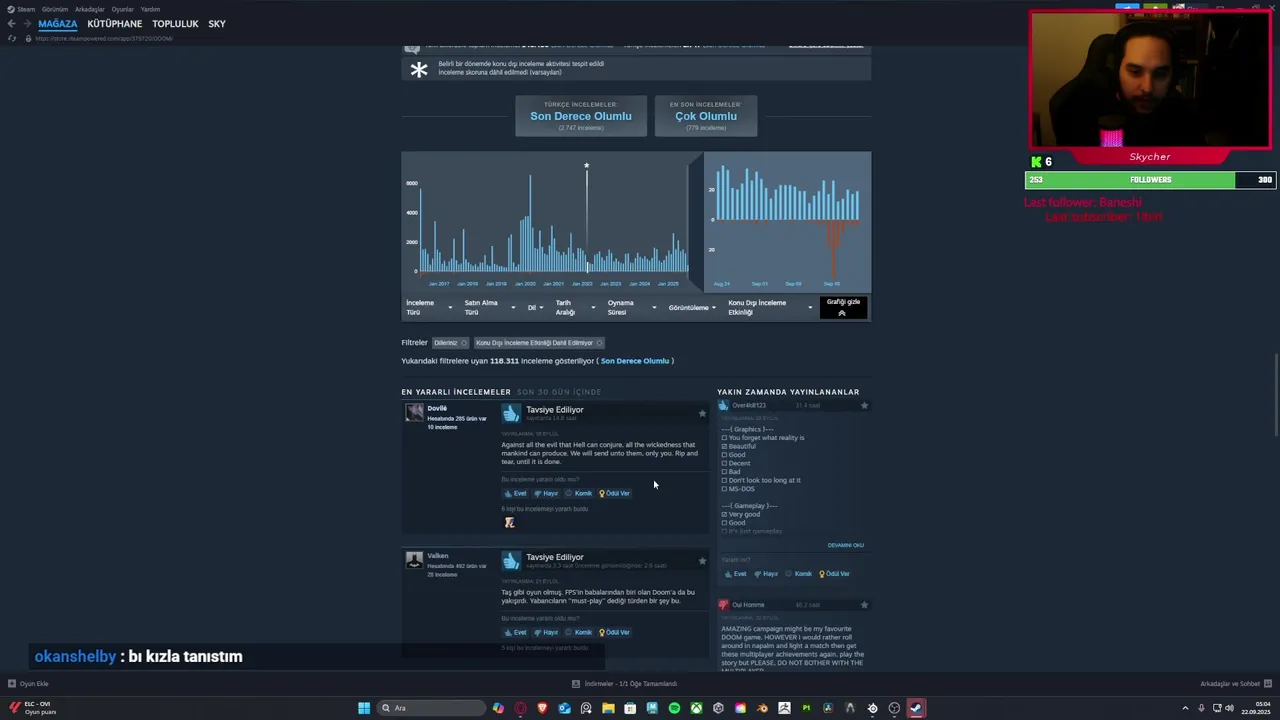Star Oui Homme's recent review
This screenshot has height=720, width=1280.
point(864,605)
